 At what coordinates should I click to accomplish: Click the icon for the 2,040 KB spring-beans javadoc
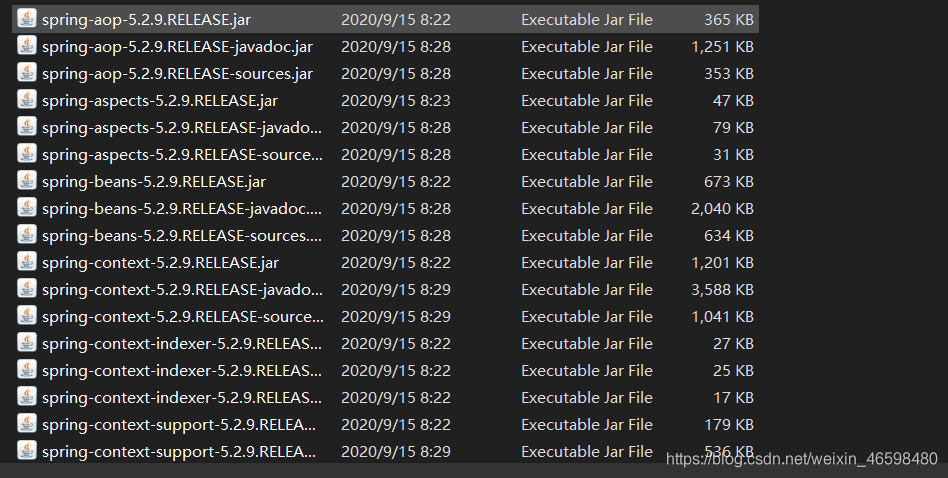[x=27, y=208]
